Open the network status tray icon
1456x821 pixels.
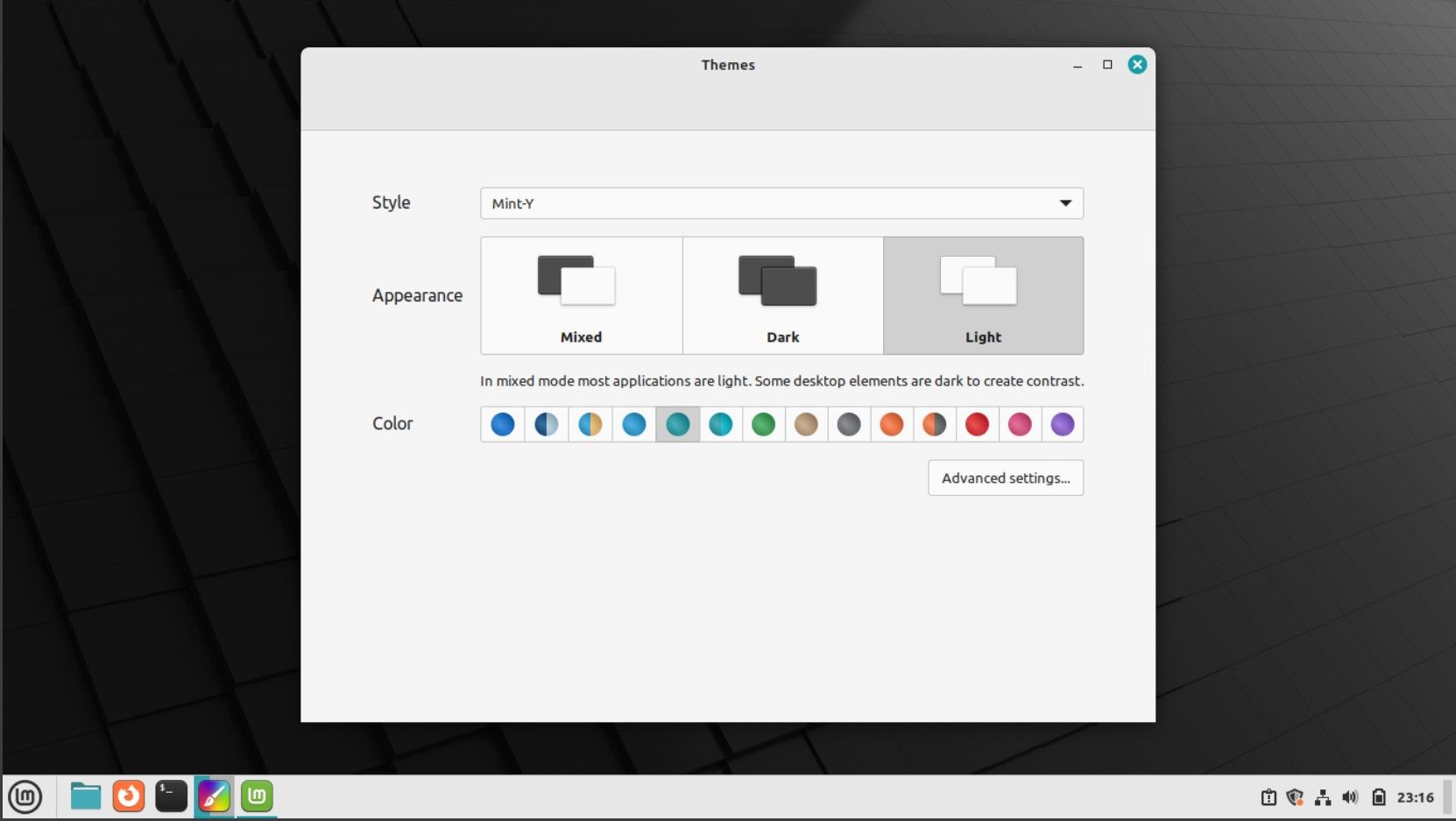tap(1324, 797)
